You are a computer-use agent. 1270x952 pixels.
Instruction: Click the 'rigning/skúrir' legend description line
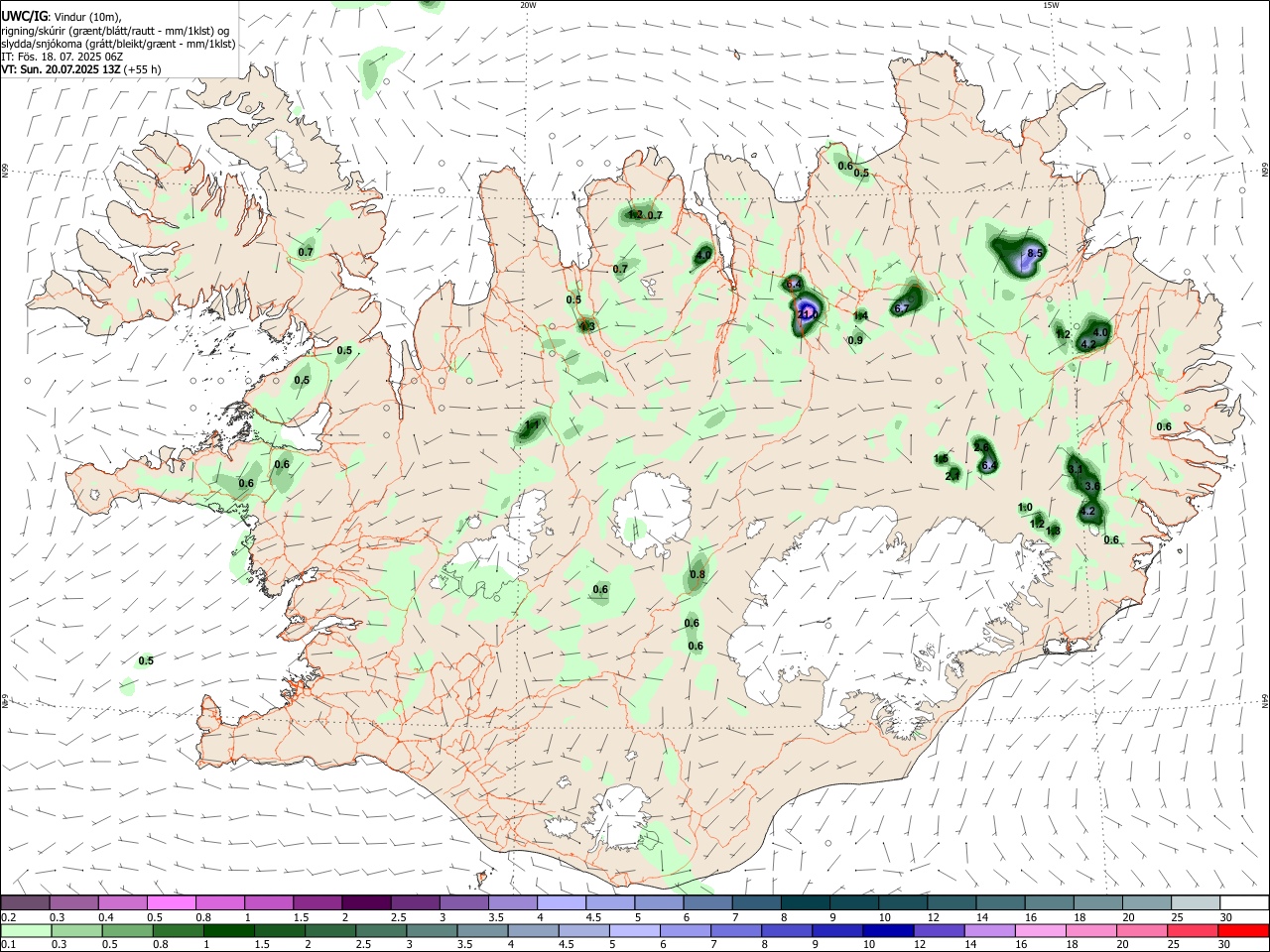115,30
